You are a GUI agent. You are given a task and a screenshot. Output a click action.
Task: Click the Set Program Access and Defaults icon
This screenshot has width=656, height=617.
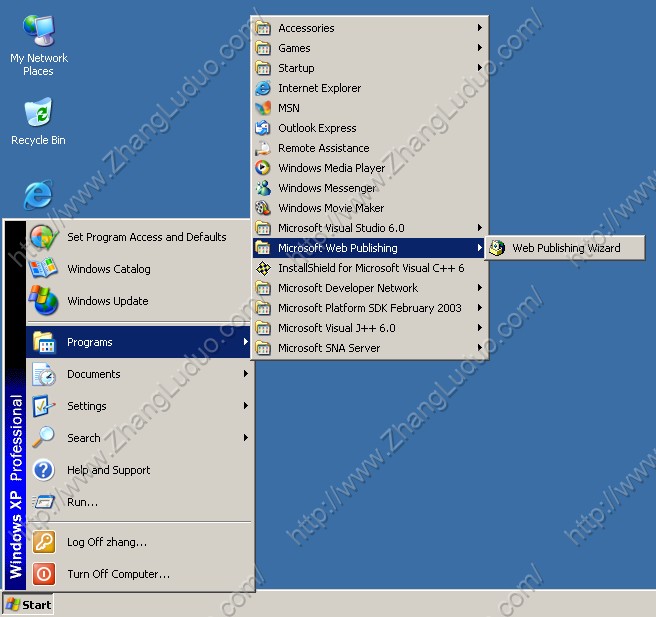[x=44, y=237]
